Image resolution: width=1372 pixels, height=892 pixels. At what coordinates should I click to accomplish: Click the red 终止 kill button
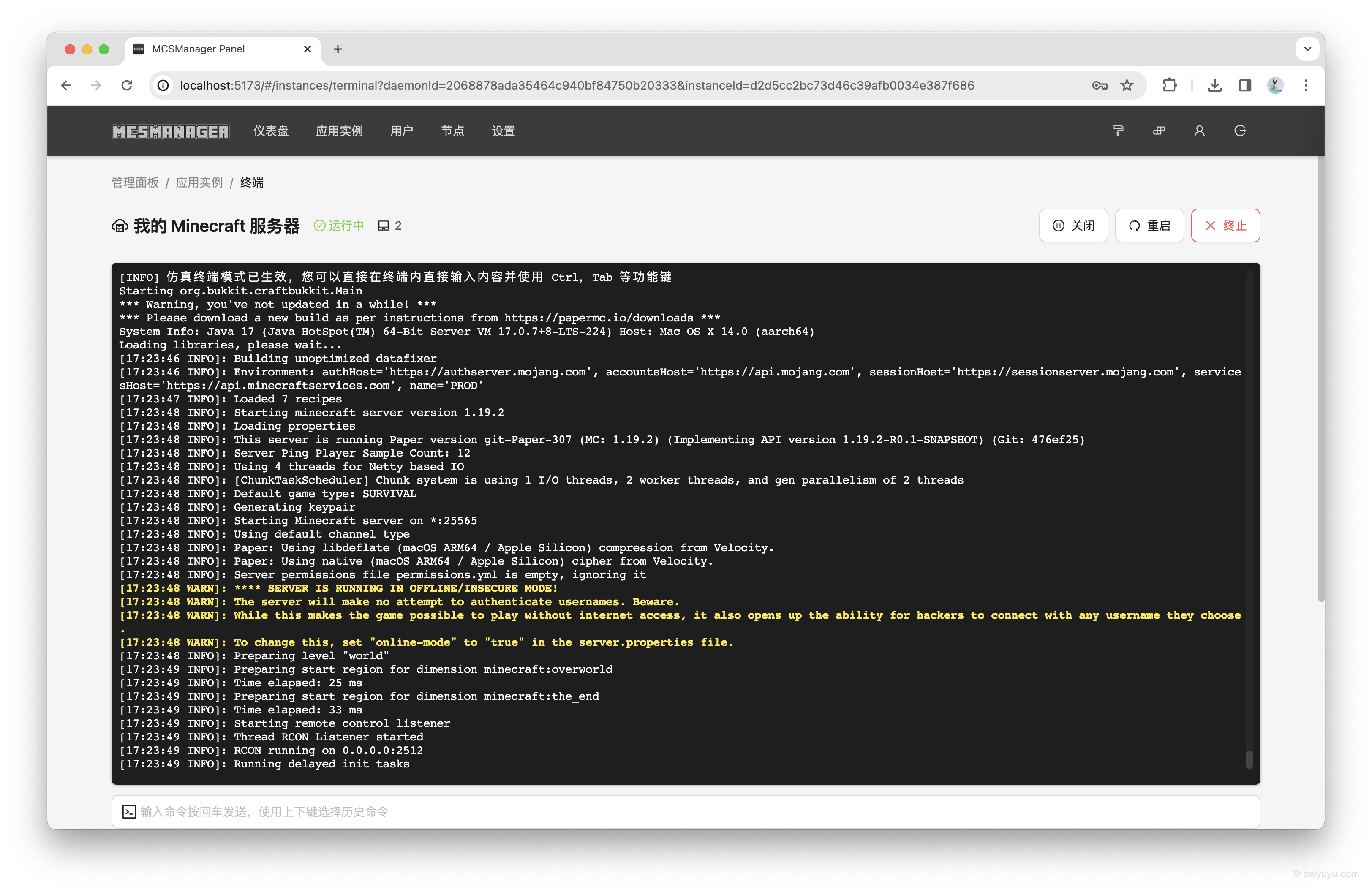point(1225,225)
